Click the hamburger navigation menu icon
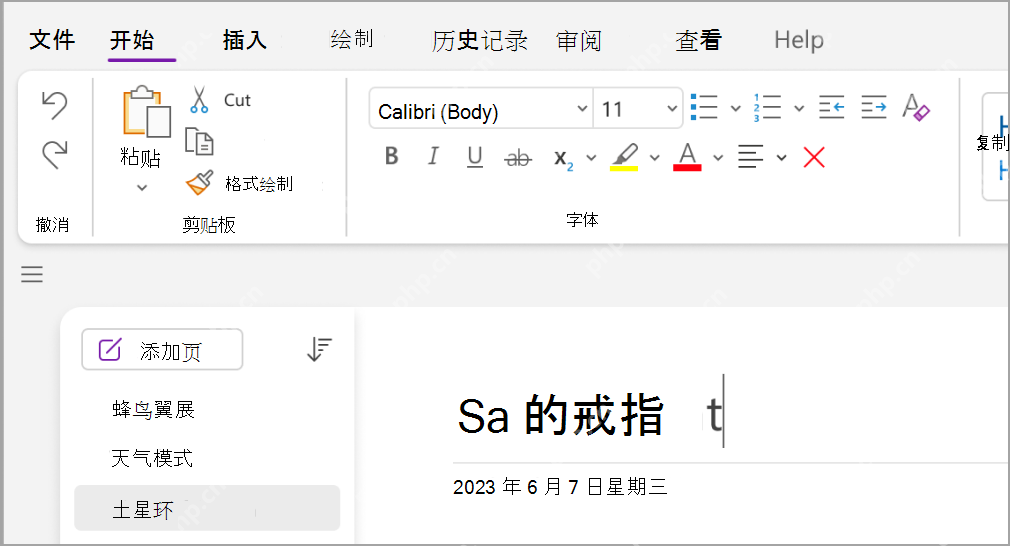 32,274
